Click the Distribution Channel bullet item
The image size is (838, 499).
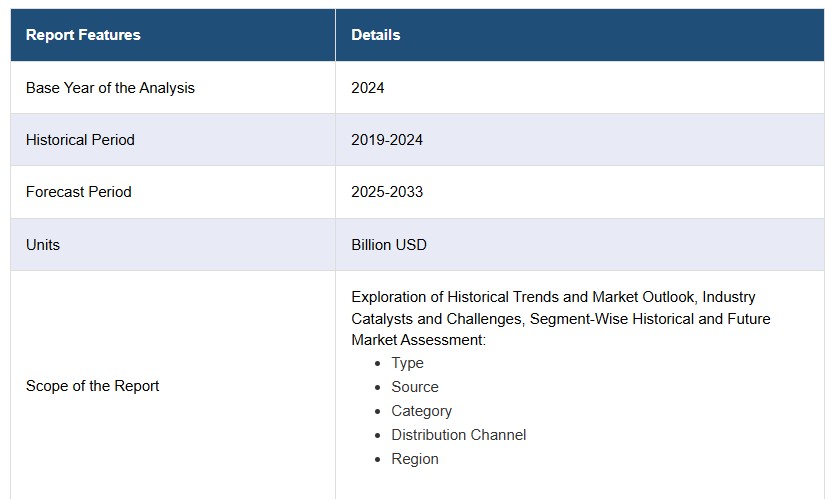click(458, 435)
